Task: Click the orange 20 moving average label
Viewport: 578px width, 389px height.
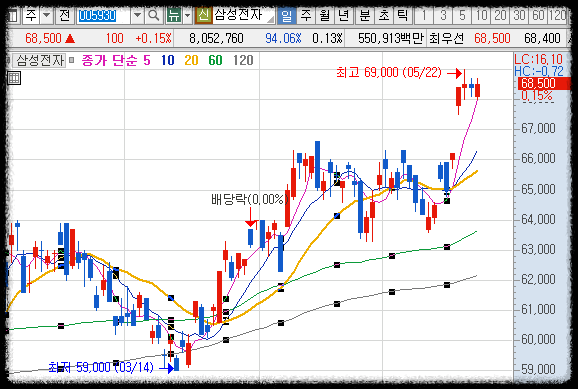Action: pos(191,60)
